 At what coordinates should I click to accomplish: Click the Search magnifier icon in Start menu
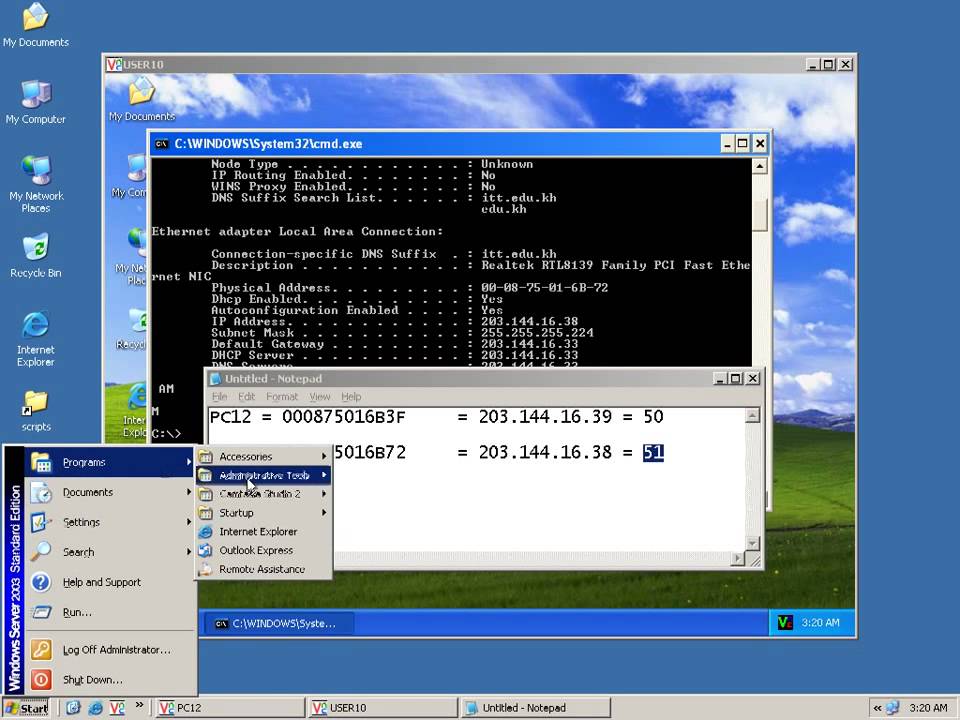[41, 552]
